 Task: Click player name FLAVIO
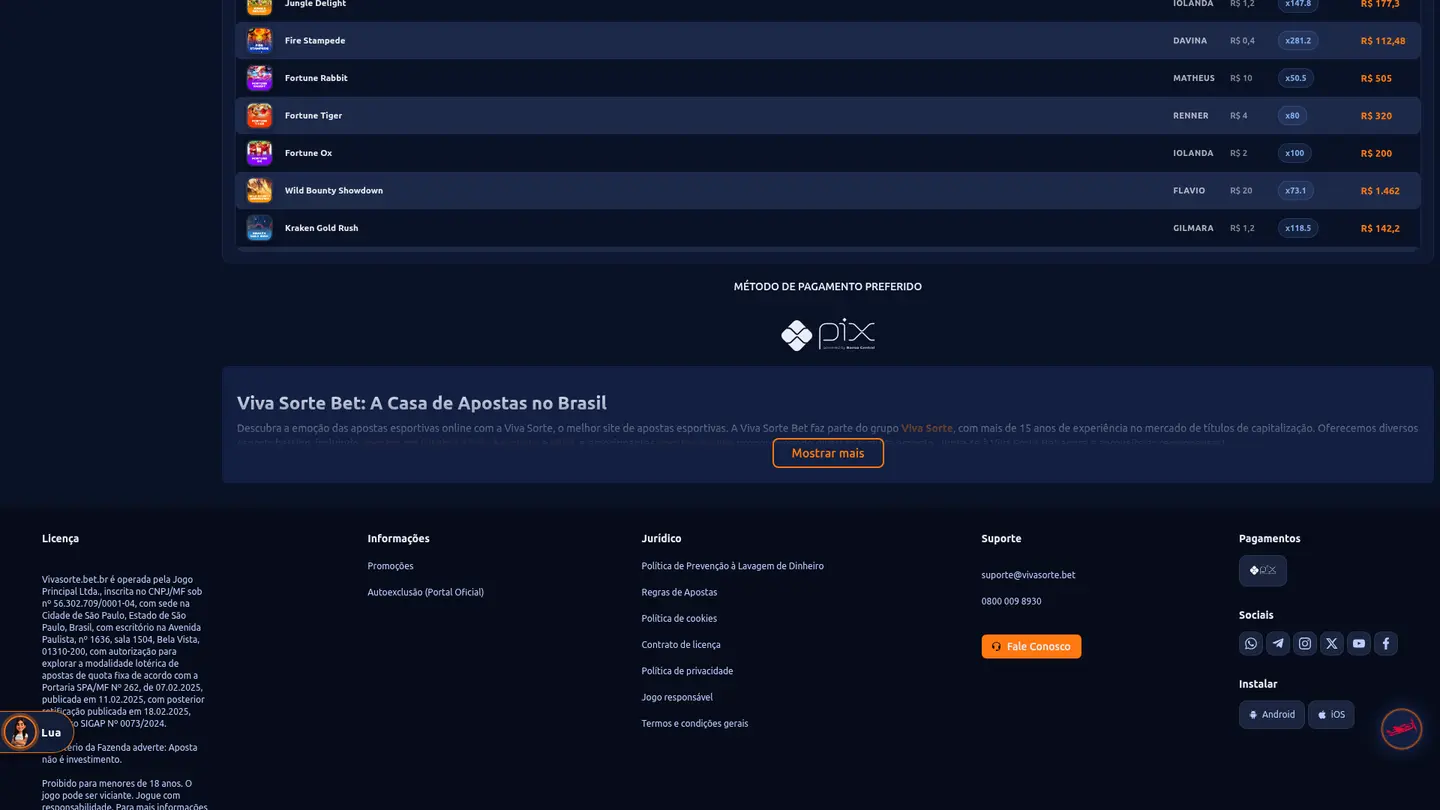click(x=1189, y=190)
